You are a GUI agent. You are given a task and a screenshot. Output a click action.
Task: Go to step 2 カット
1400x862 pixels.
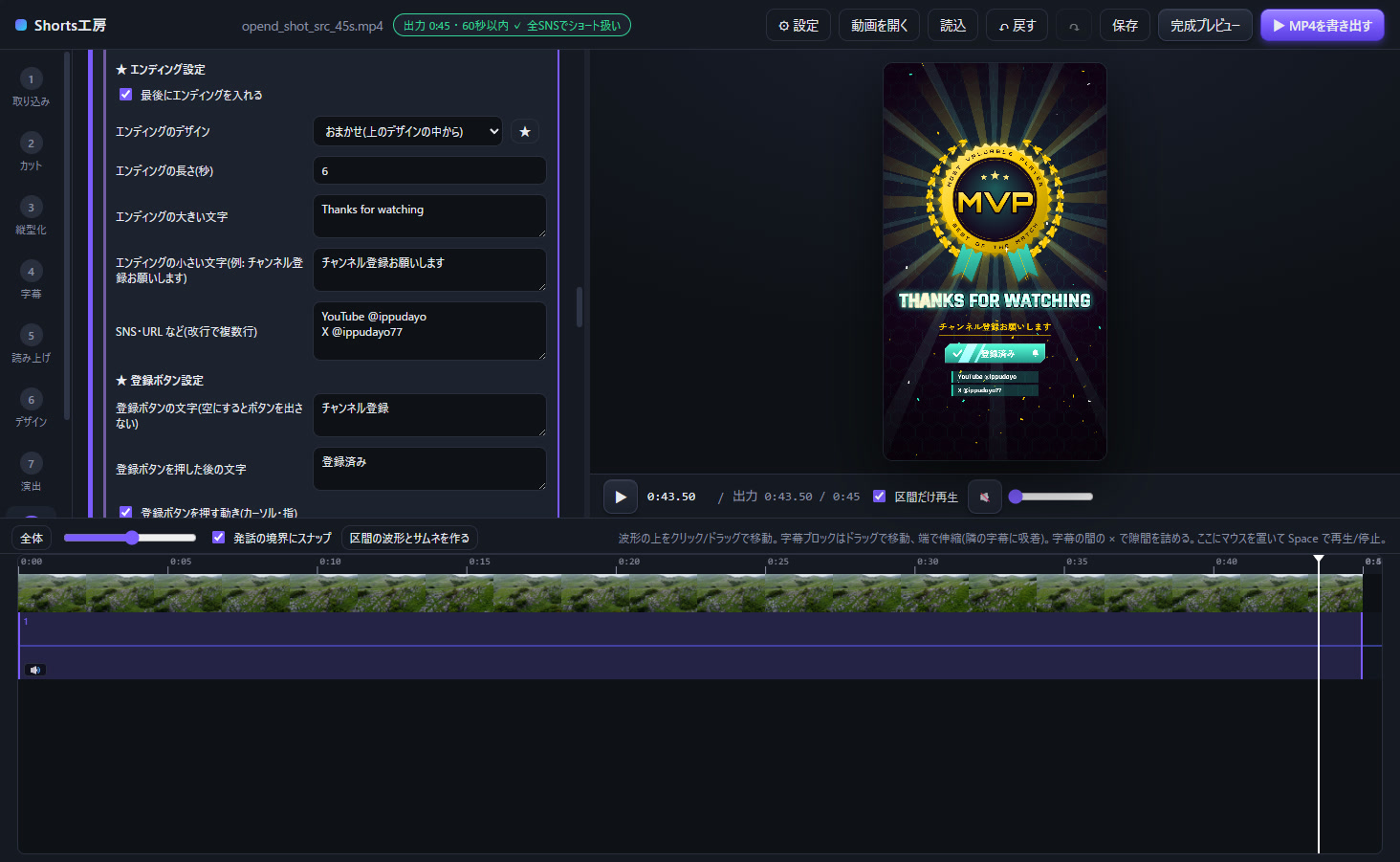tap(31, 151)
